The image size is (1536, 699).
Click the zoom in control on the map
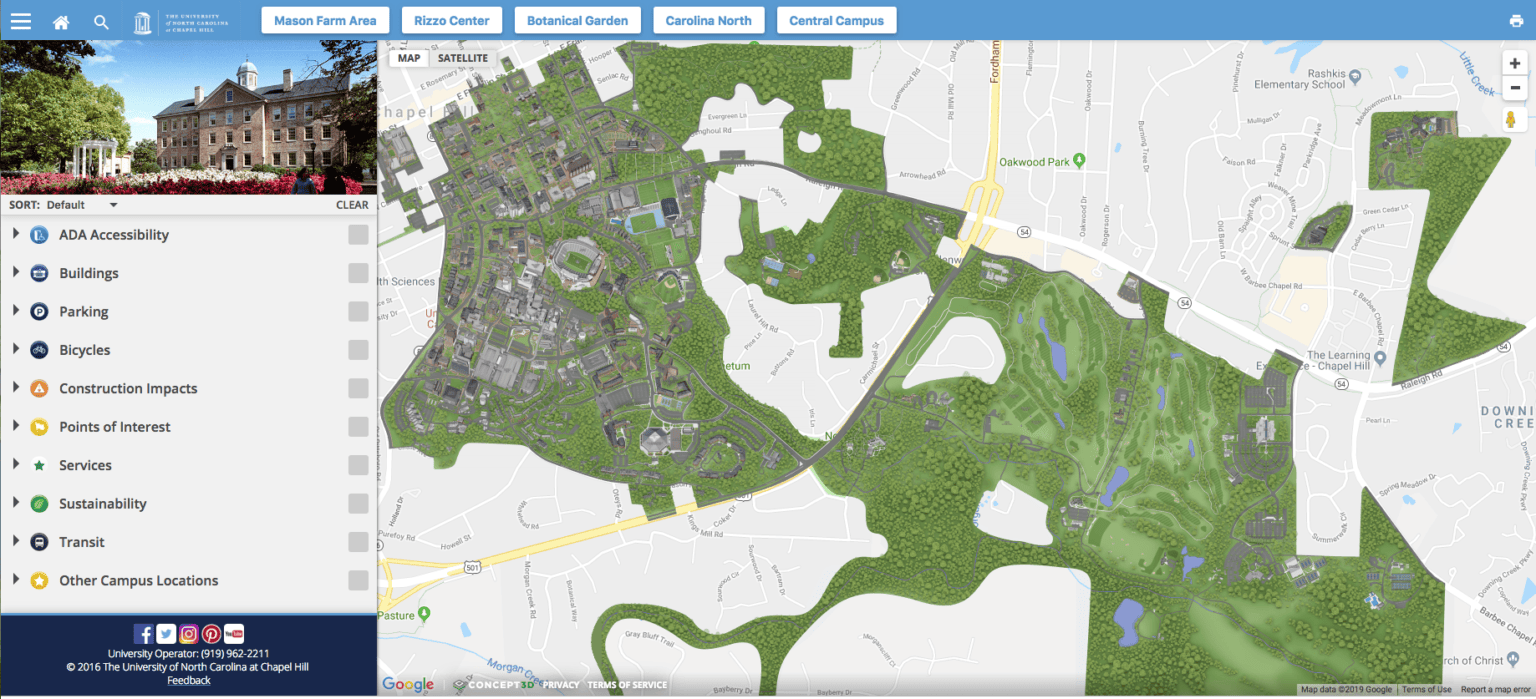pos(1515,62)
